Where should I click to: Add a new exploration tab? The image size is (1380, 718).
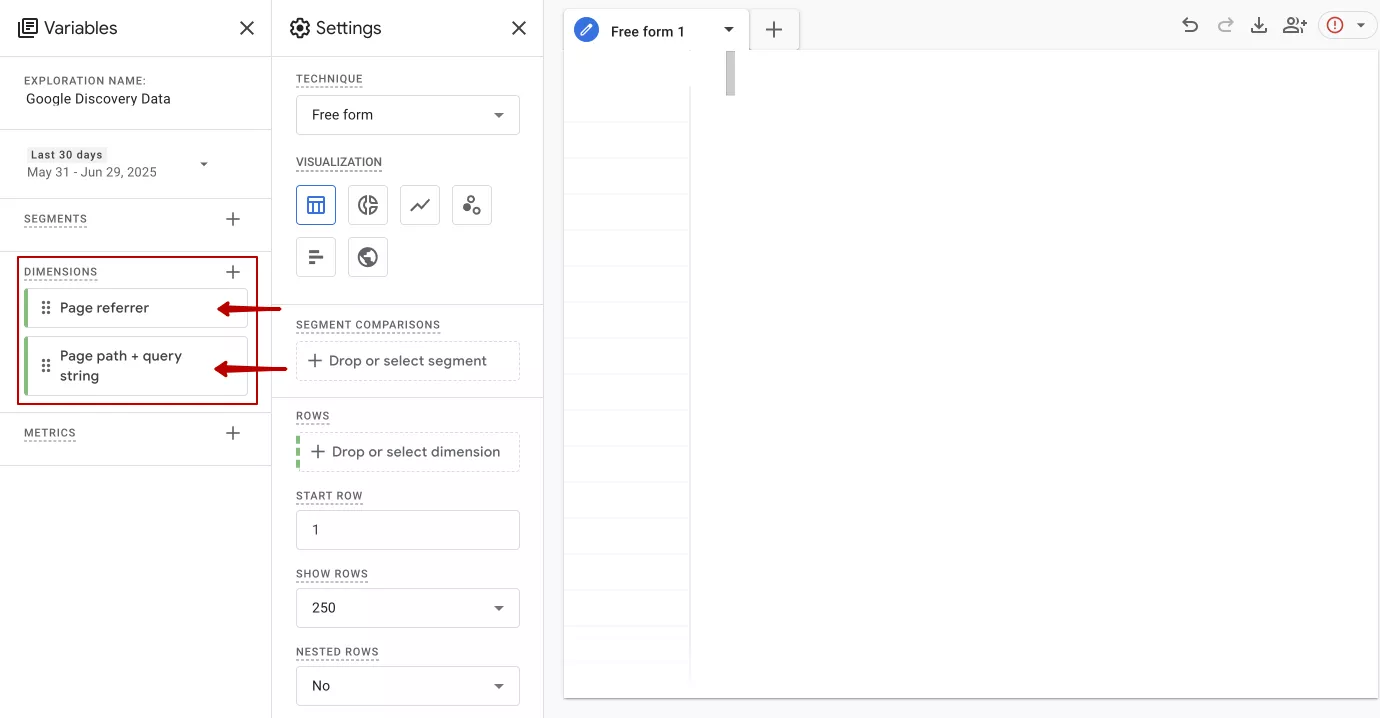(774, 30)
